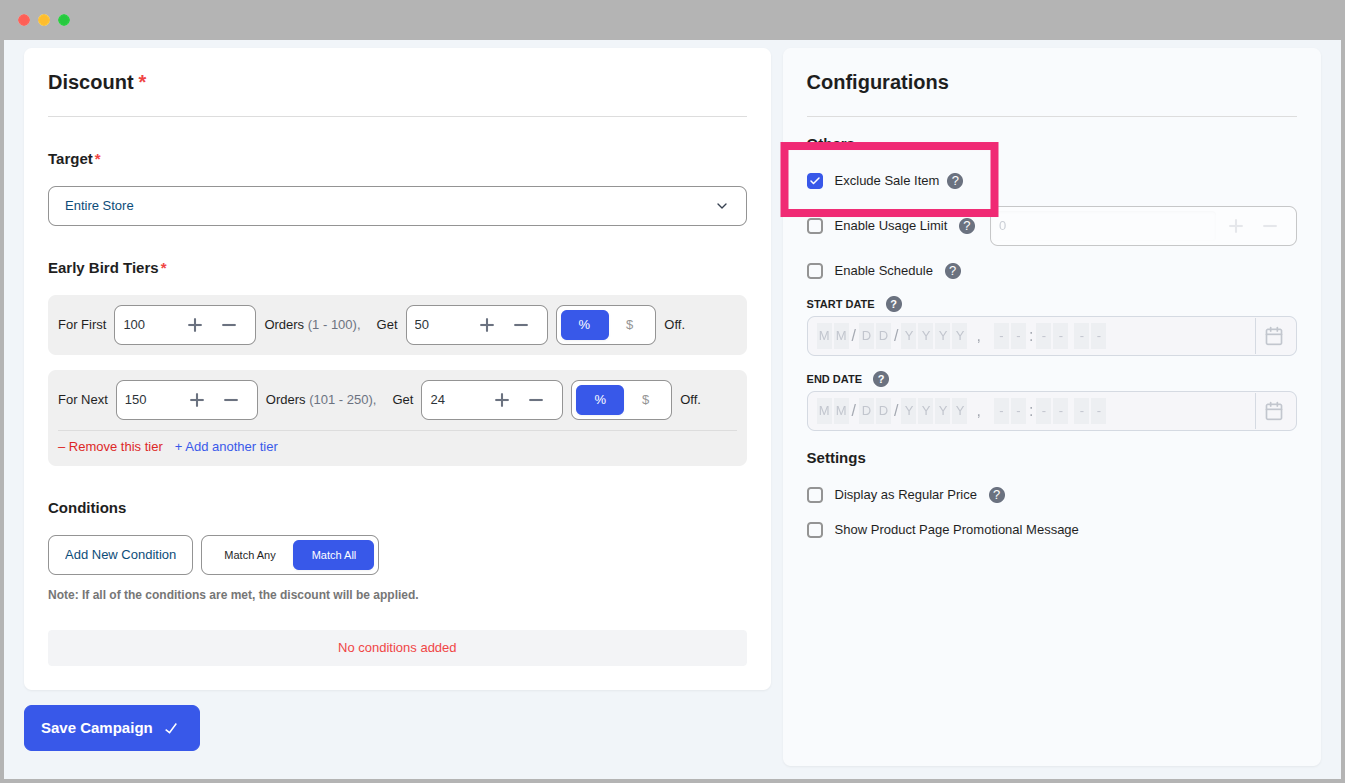Switch first tier discount to dollar type

tap(629, 325)
